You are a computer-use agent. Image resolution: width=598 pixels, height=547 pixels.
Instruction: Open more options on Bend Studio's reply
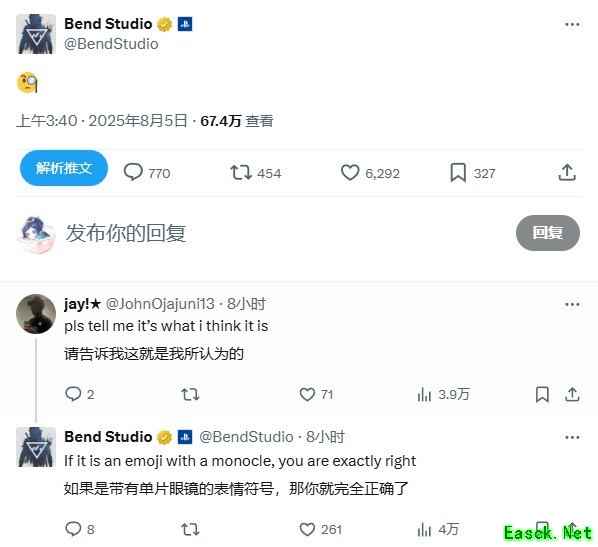click(x=572, y=437)
